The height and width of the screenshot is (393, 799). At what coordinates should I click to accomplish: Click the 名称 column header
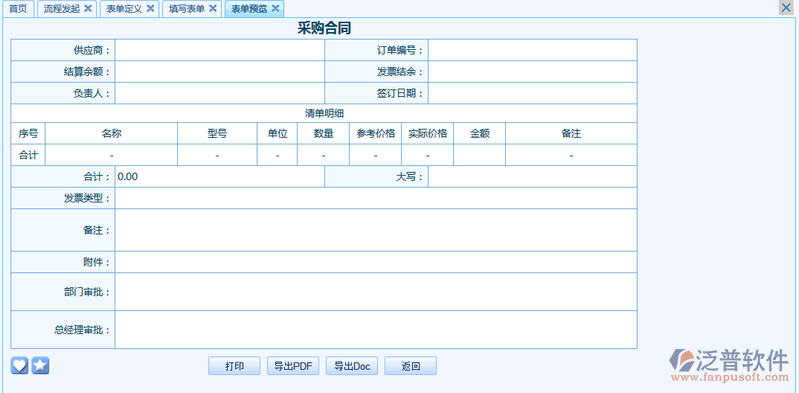pos(112,134)
